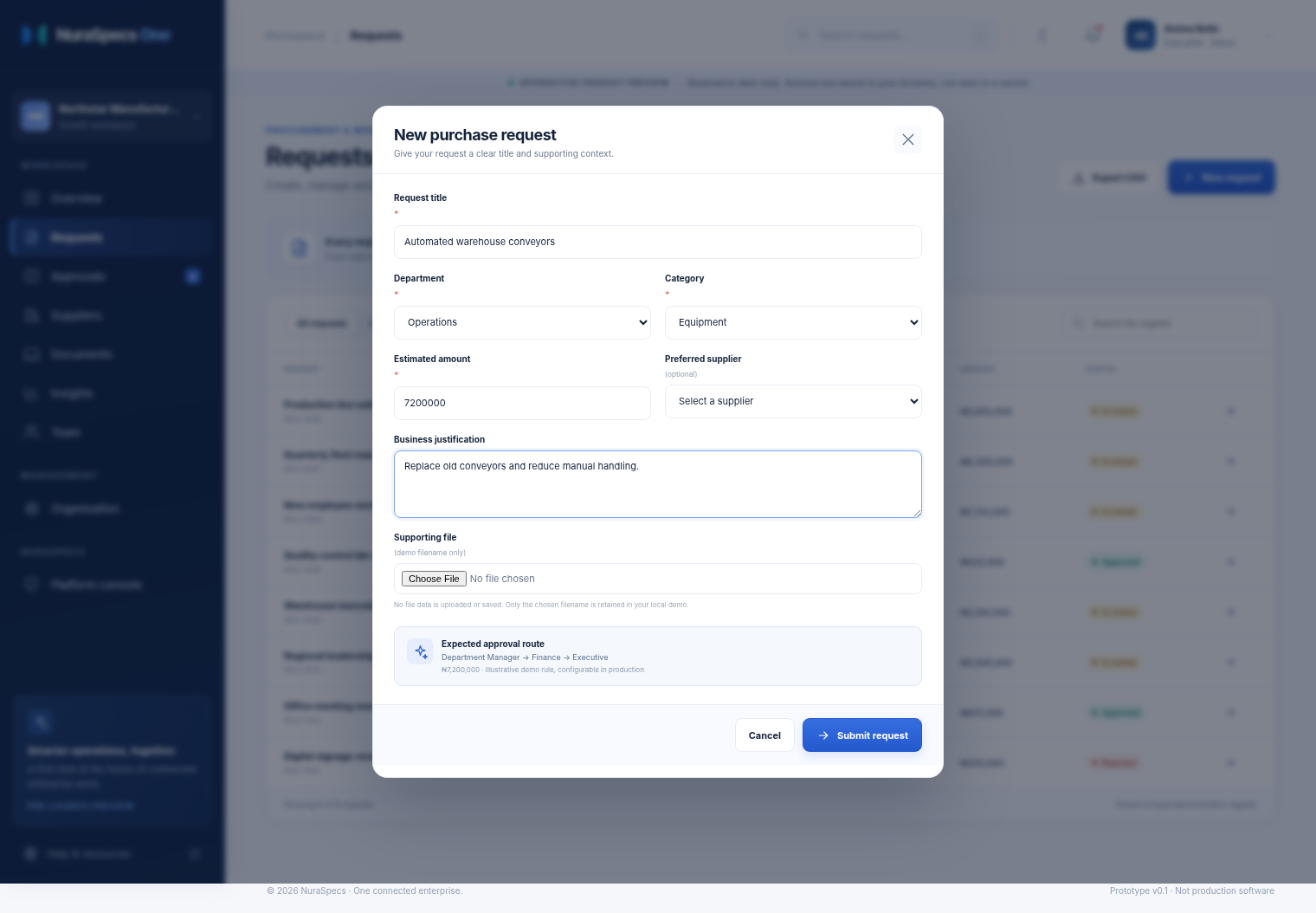Open Suppliers in the blurred sidebar
Screen dimensions: 1316x913
[x=112, y=315]
